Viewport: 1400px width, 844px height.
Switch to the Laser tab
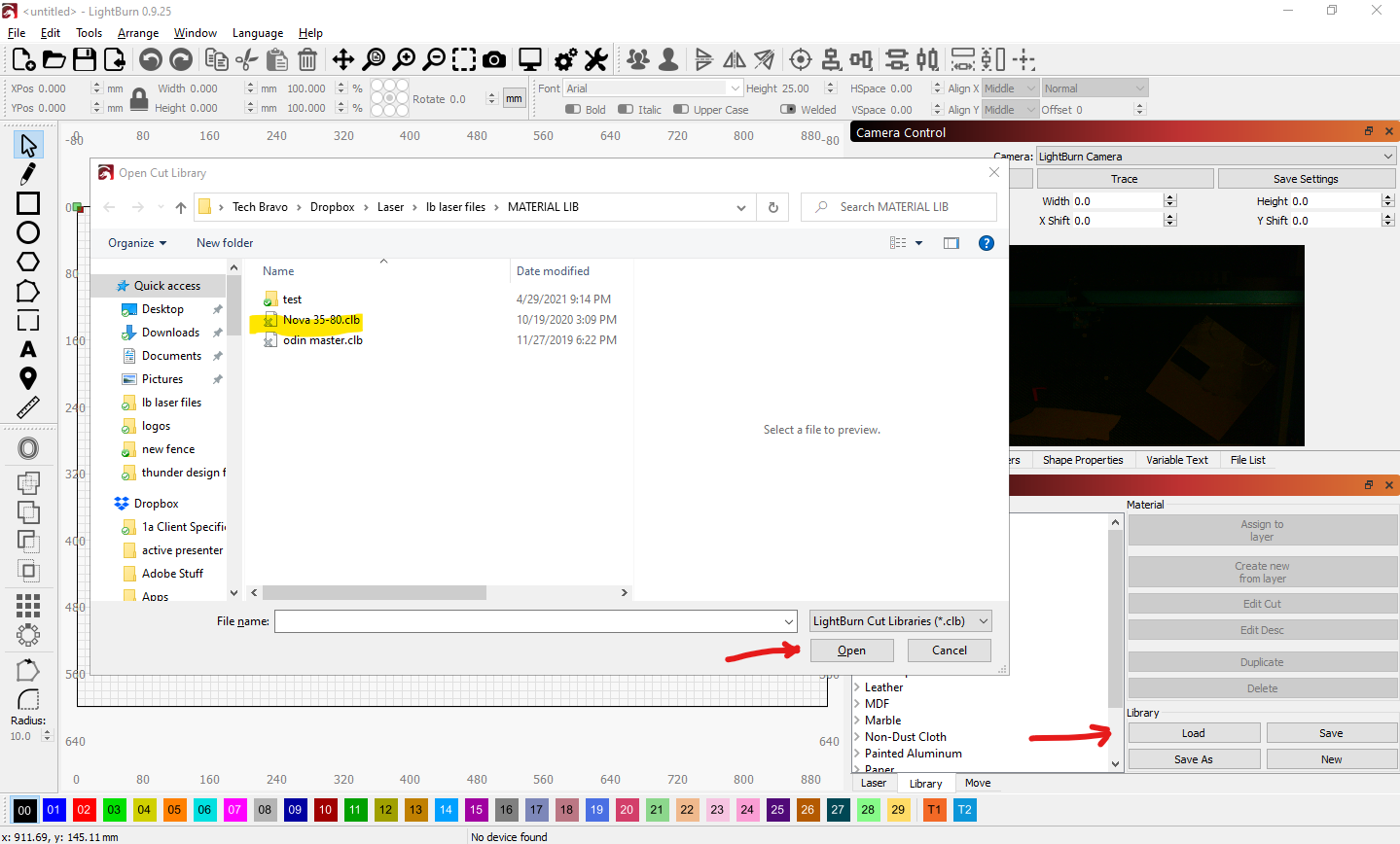point(874,783)
